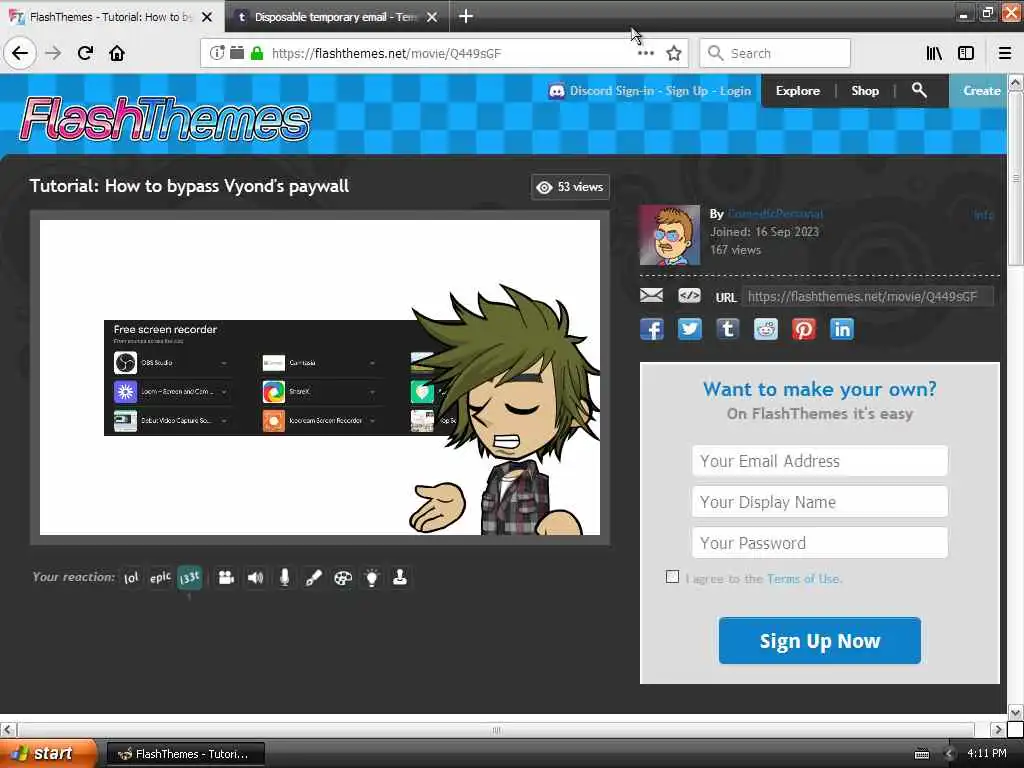Image resolution: width=1024 pixels, height=768 pixels.
Task: Click the Forward navigation arrow
Action: tap(53, 53)
